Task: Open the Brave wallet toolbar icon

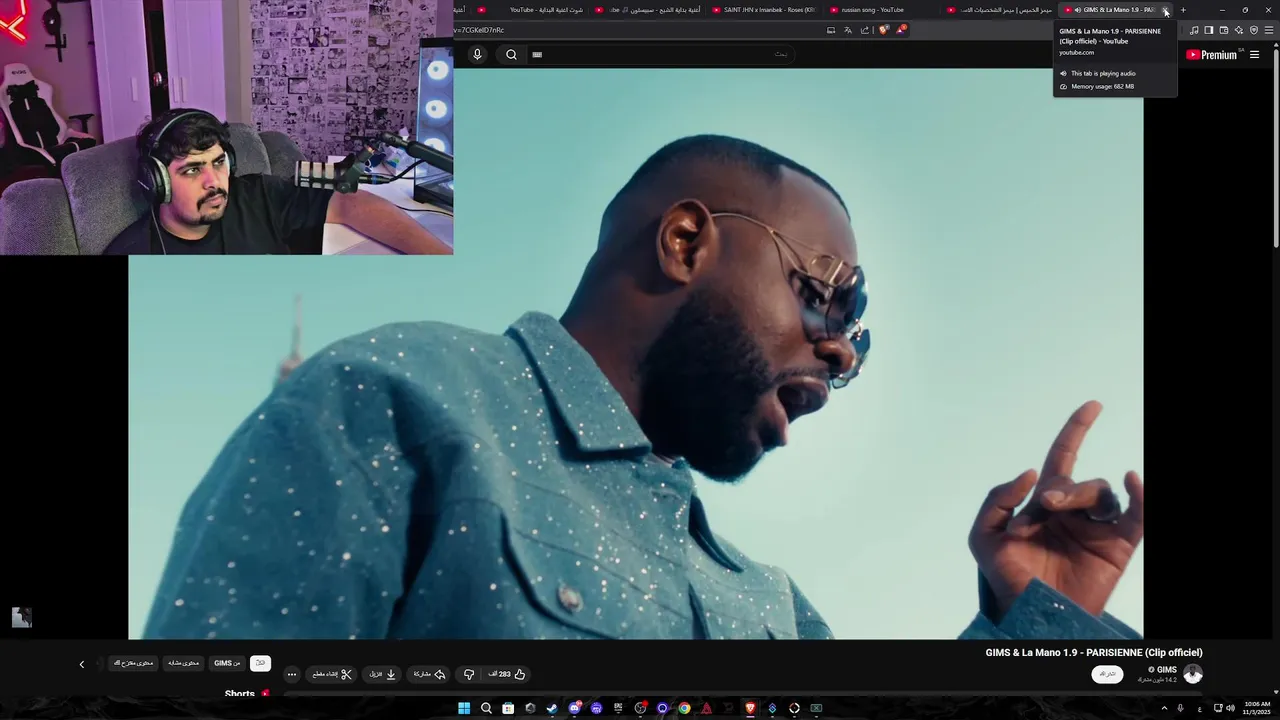Action: pyautogui.click(x=1224, y=30)
